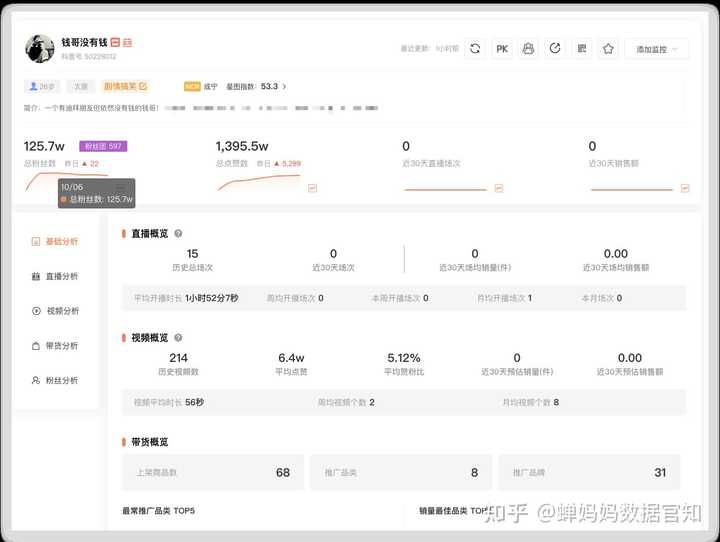The width and height of the screenshot is (720, 542).
Task: Click the 推广品类 8 card
Action: pyautogui.click(x=401, y=473)
